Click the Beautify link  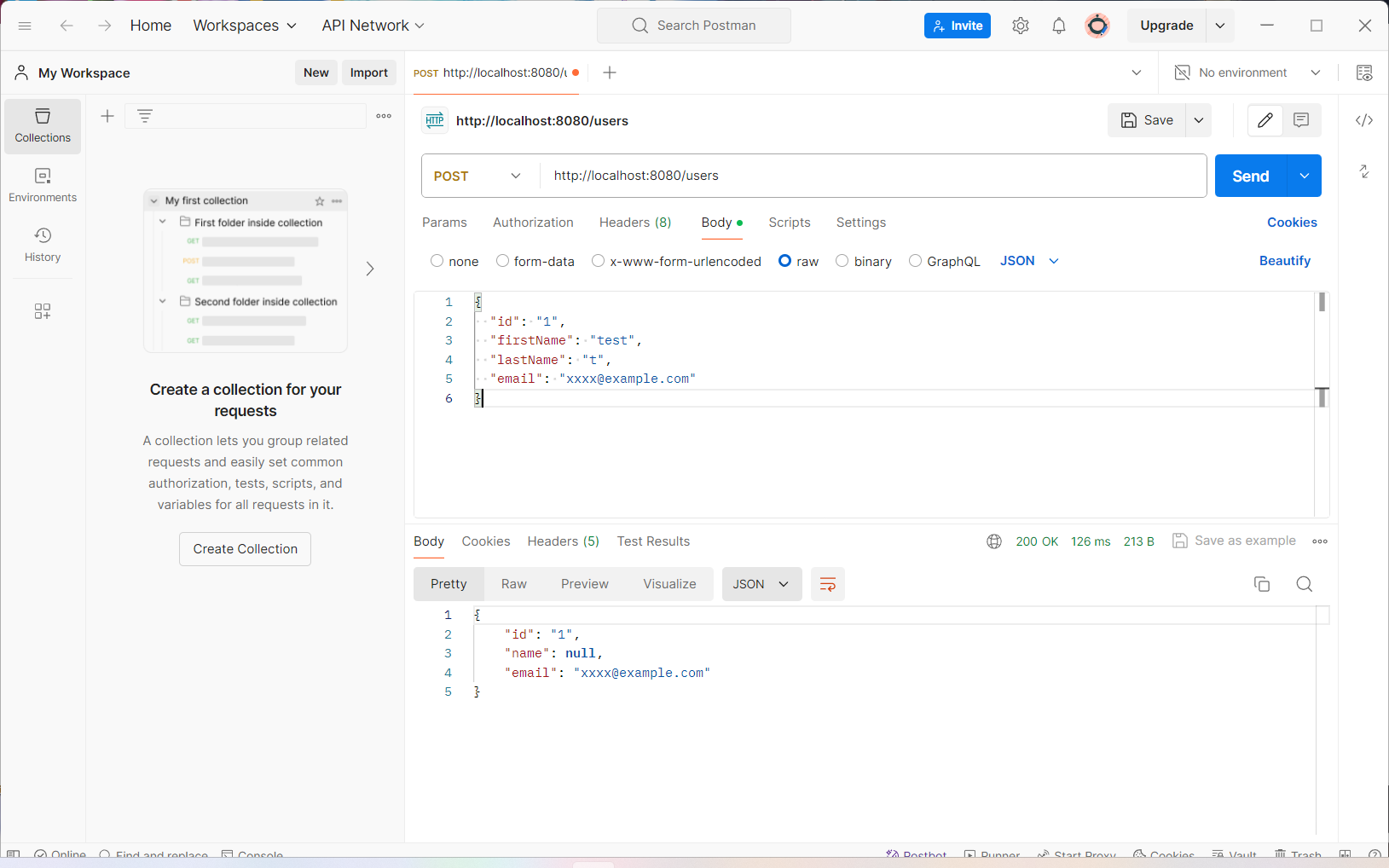(1285, 261)
